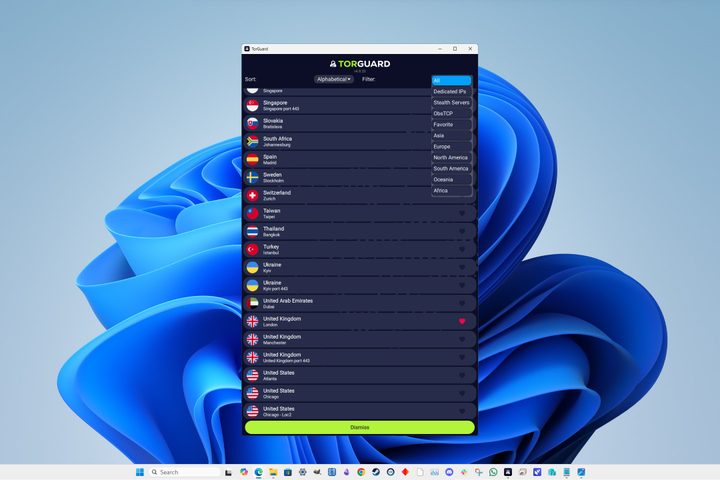Filter servers by South America

pyautogui.click(x=452, y=169)
